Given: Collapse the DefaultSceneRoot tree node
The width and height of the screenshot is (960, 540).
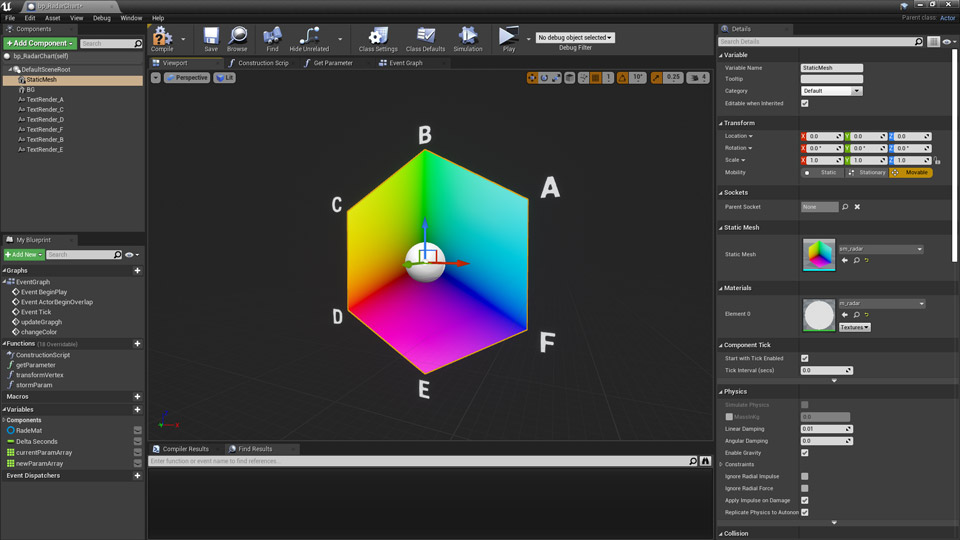Looking at the screenshot, I should point(10,70).
